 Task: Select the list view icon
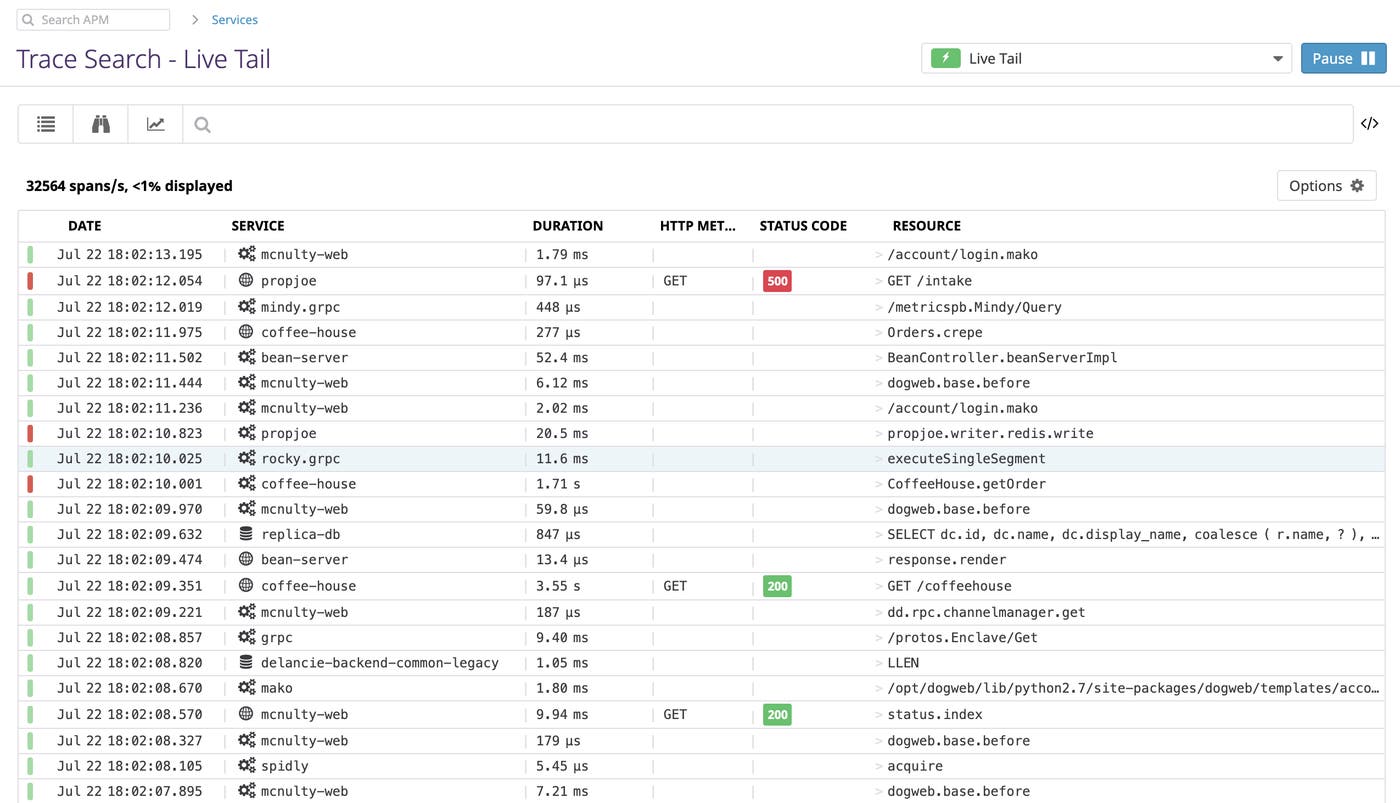pos(46,124)
